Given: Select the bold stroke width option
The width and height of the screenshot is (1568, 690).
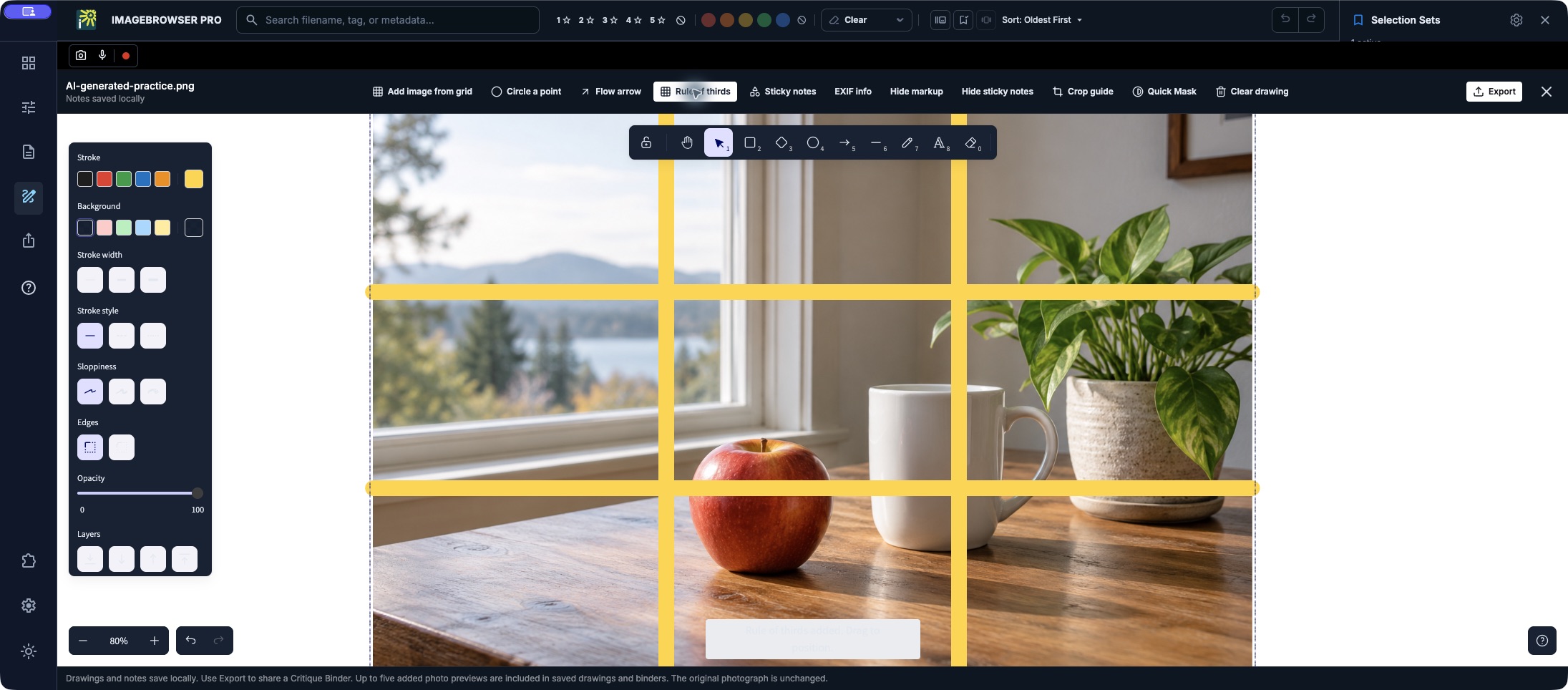Looking at the screenshot, I should click(122, 280).
